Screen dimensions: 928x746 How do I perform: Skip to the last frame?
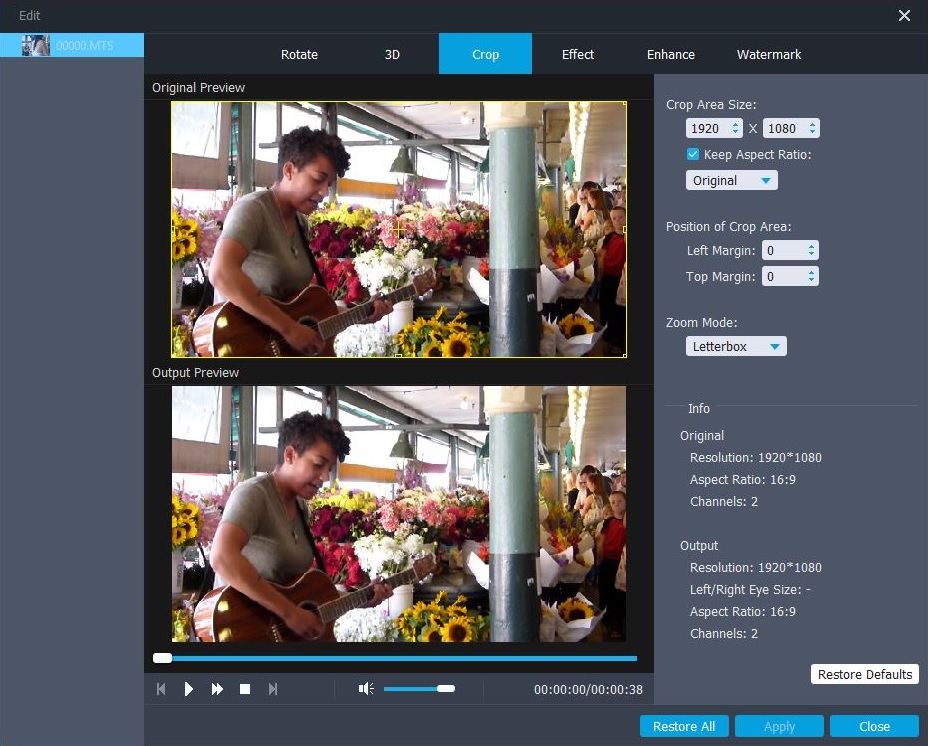tap(272, 689)
